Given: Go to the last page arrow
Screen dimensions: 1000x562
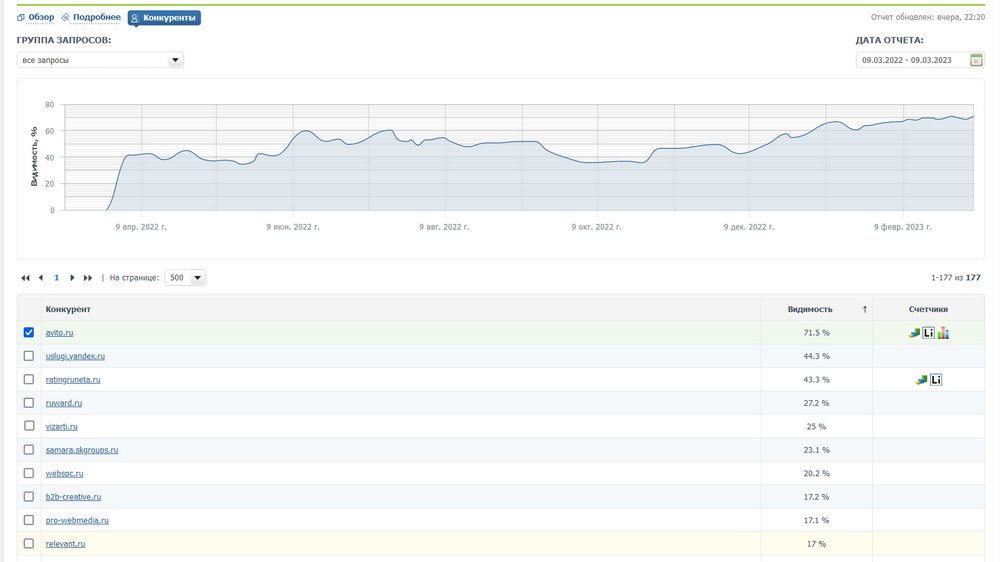Looking at the screenshot, I should click(x=88, y=278).
